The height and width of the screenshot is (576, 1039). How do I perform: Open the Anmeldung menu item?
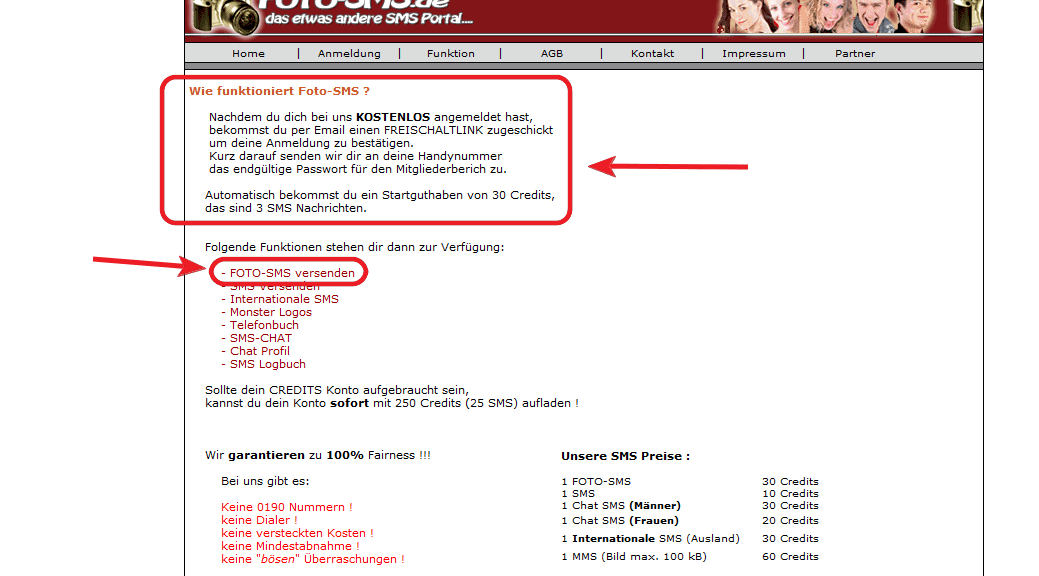349,54
